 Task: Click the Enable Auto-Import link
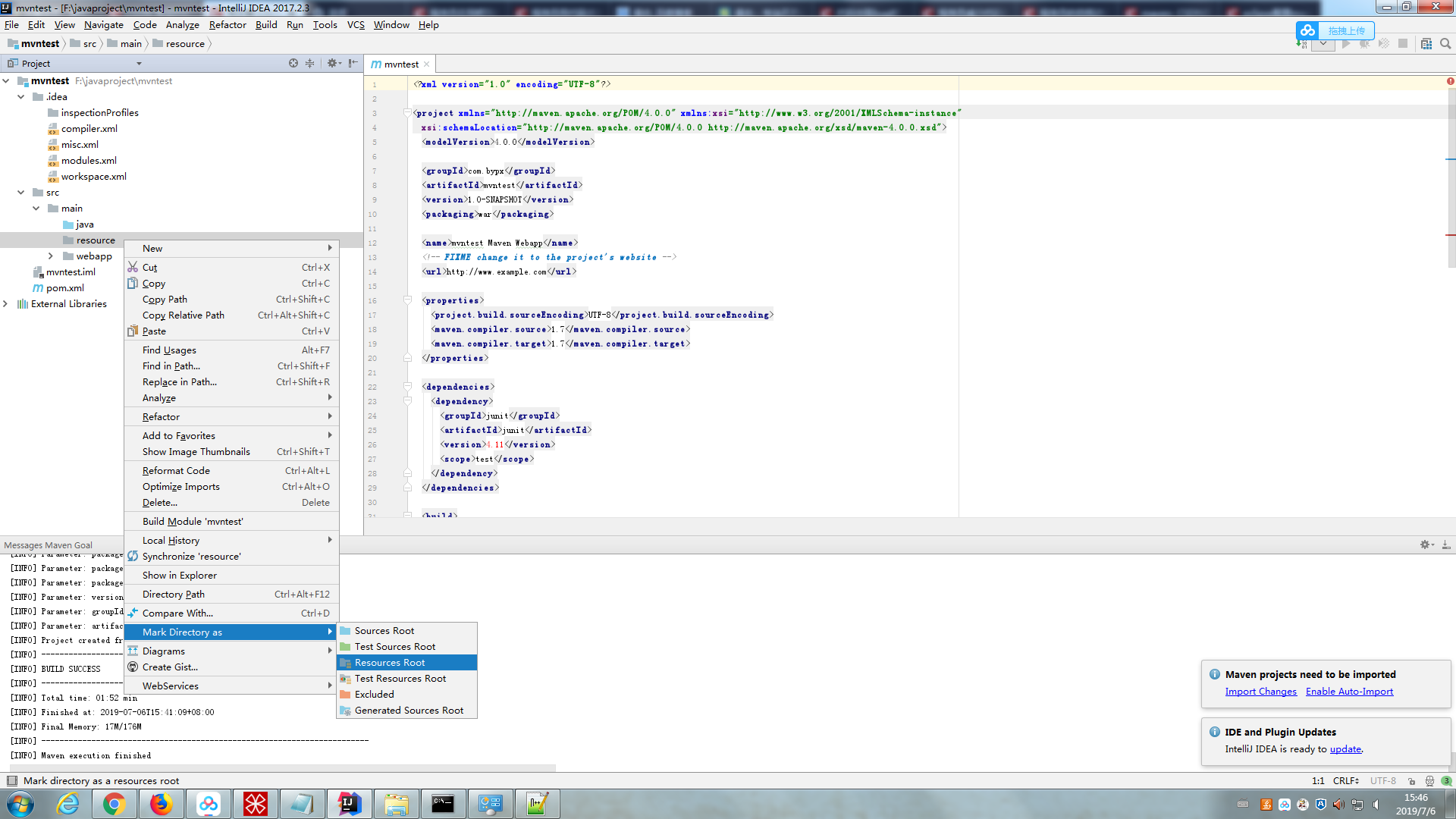1349,692
